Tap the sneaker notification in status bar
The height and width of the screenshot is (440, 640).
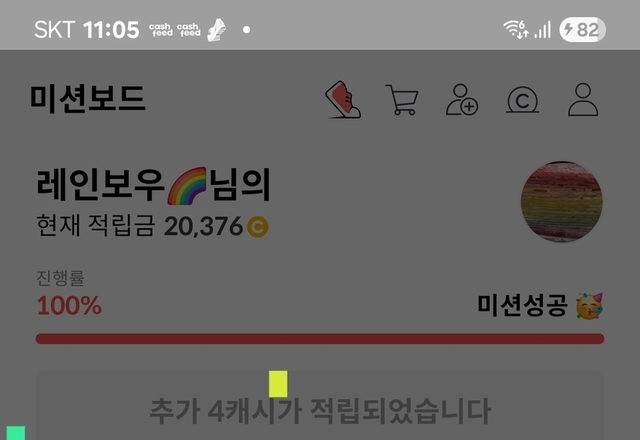pyautogui.click(x=216, y=30)
